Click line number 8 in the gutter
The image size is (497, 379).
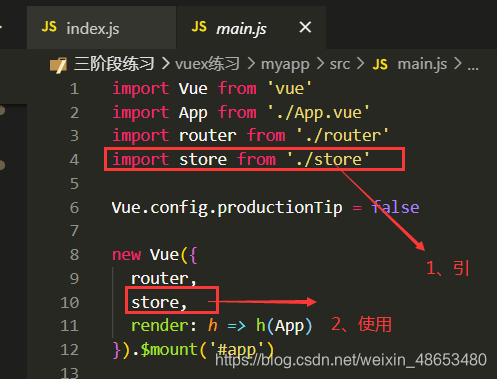pos(74,255)
